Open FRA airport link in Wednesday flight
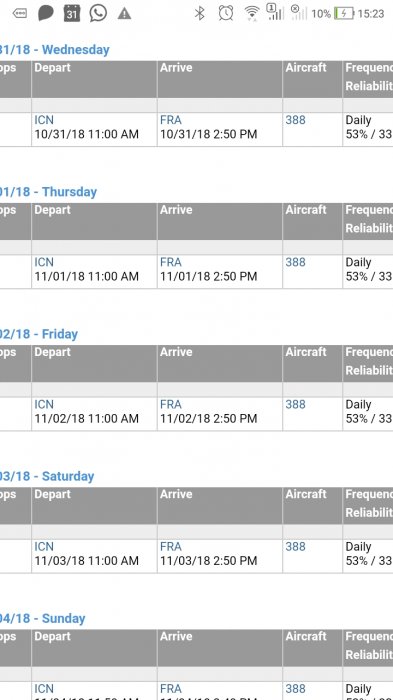This screenshot has width=393, height=700. click(171, 120)
